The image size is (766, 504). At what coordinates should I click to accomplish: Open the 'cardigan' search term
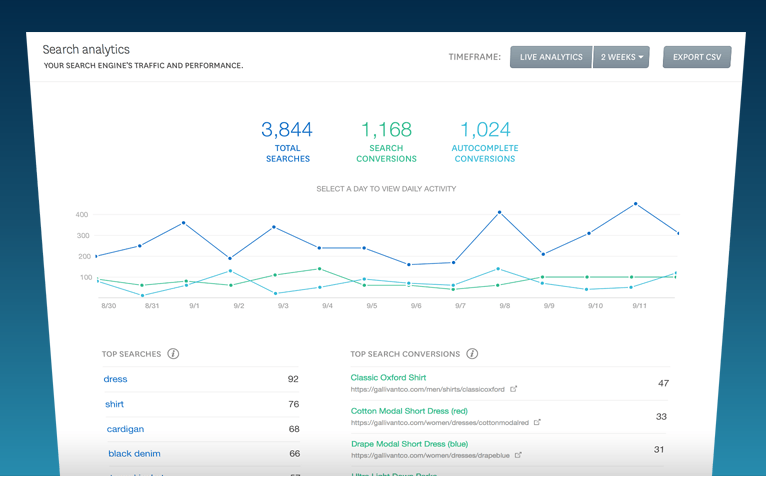pyautogui.click(x=125, y=429)
